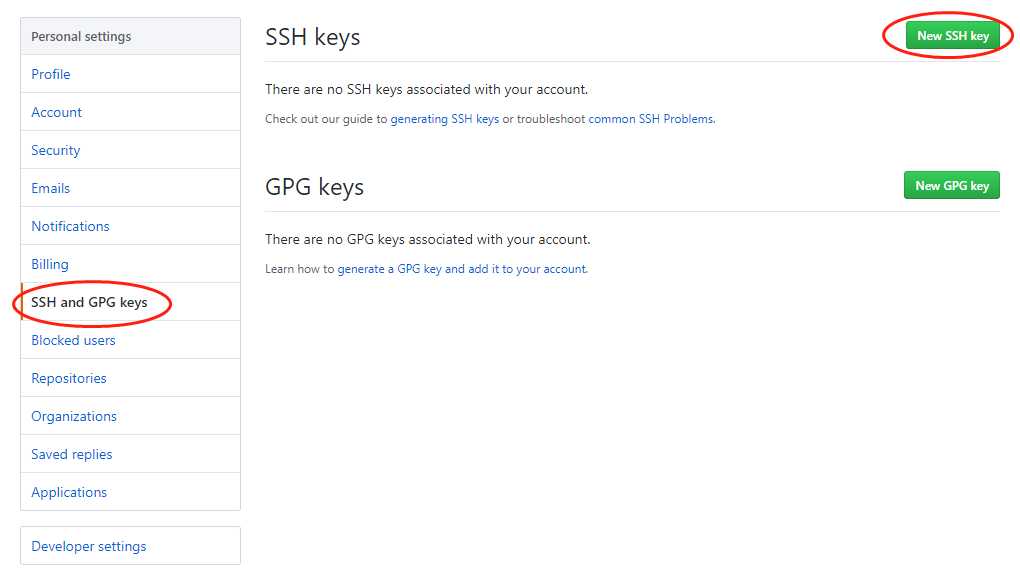1020x588 pixels.
Task: Click the New SSH key button
Action: click(952, 36)
